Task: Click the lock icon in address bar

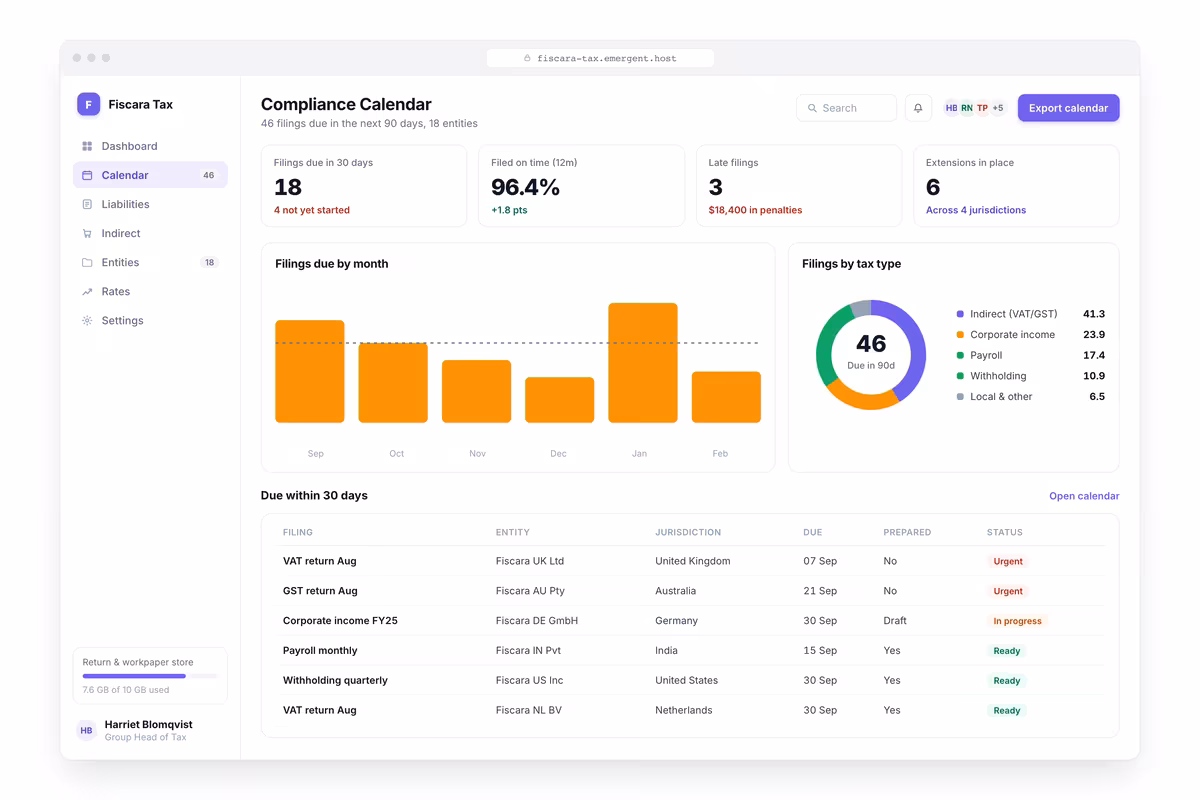Action: 527,58
